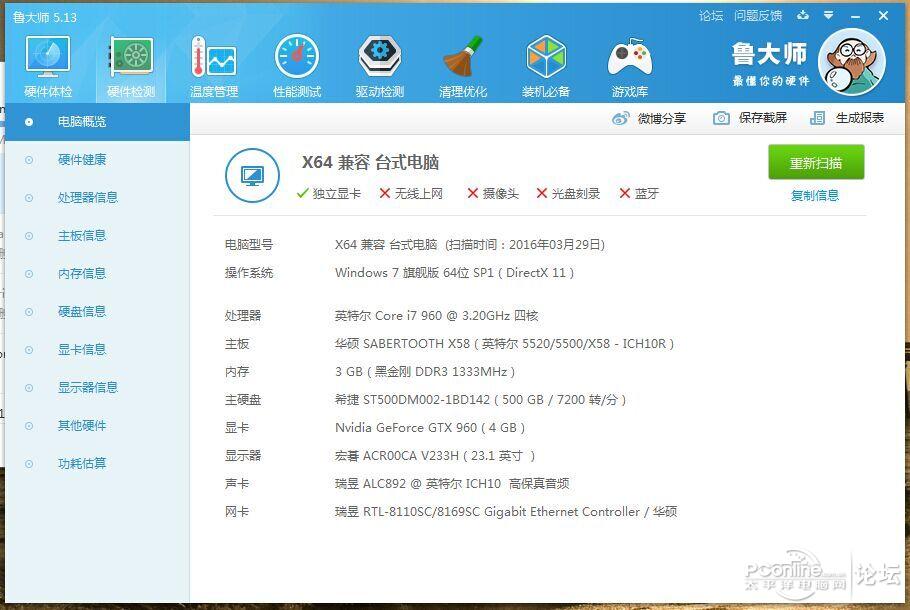This screenshot has width=910, height=610.
Task: Open 硬件健康 sidebar item
Action: click(98, 160)
